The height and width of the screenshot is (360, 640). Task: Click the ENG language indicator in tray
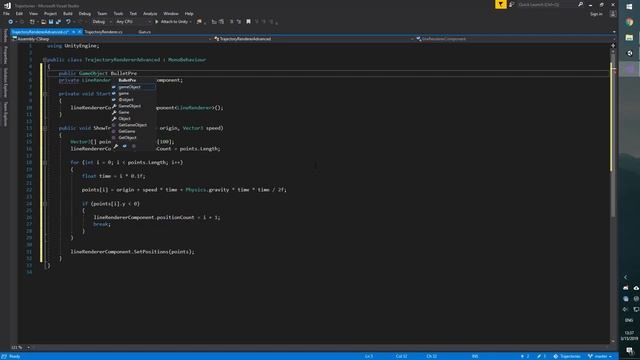[x=629, y=320]
